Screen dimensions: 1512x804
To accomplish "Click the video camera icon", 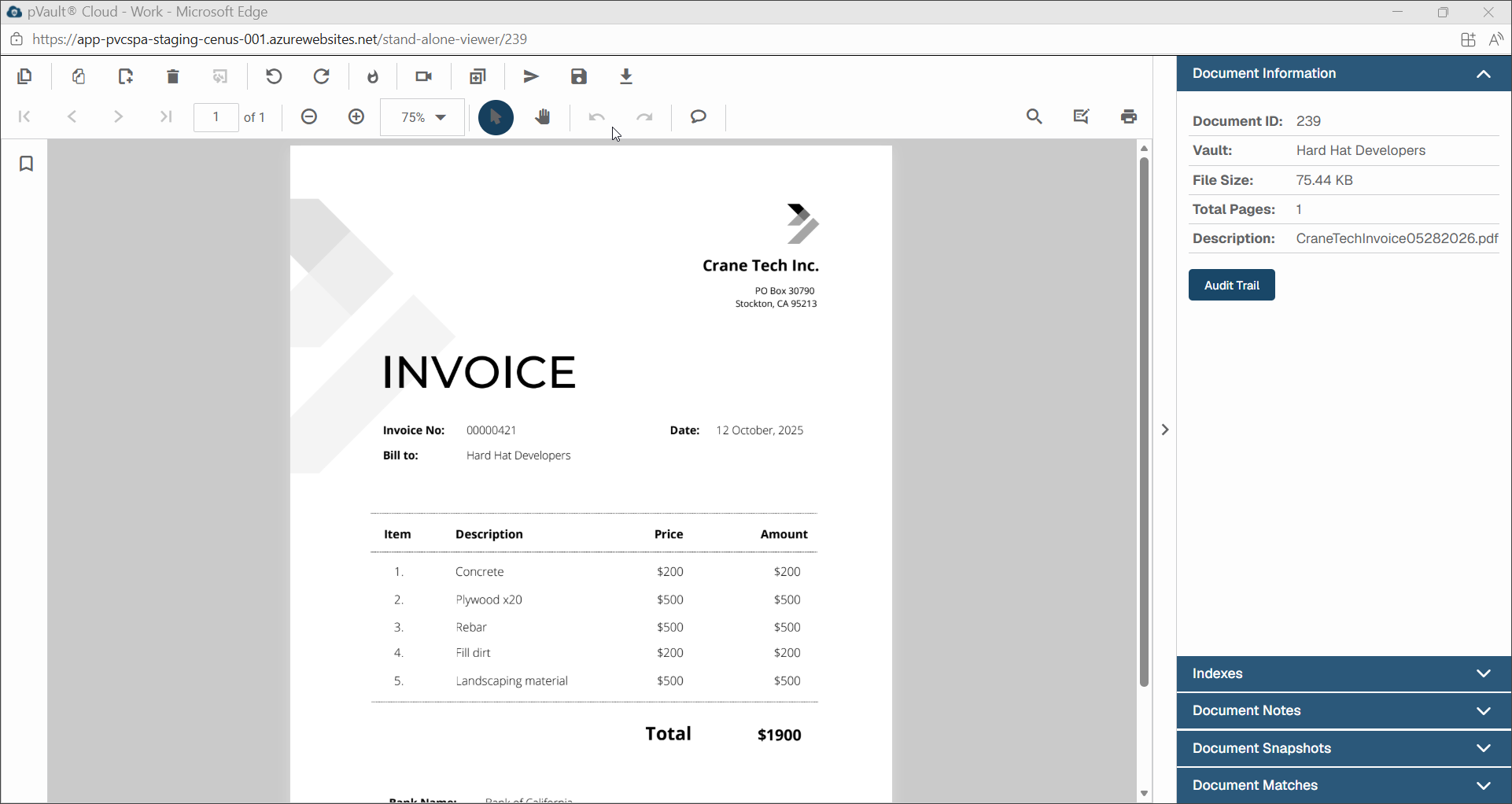I will click(424, 76).
